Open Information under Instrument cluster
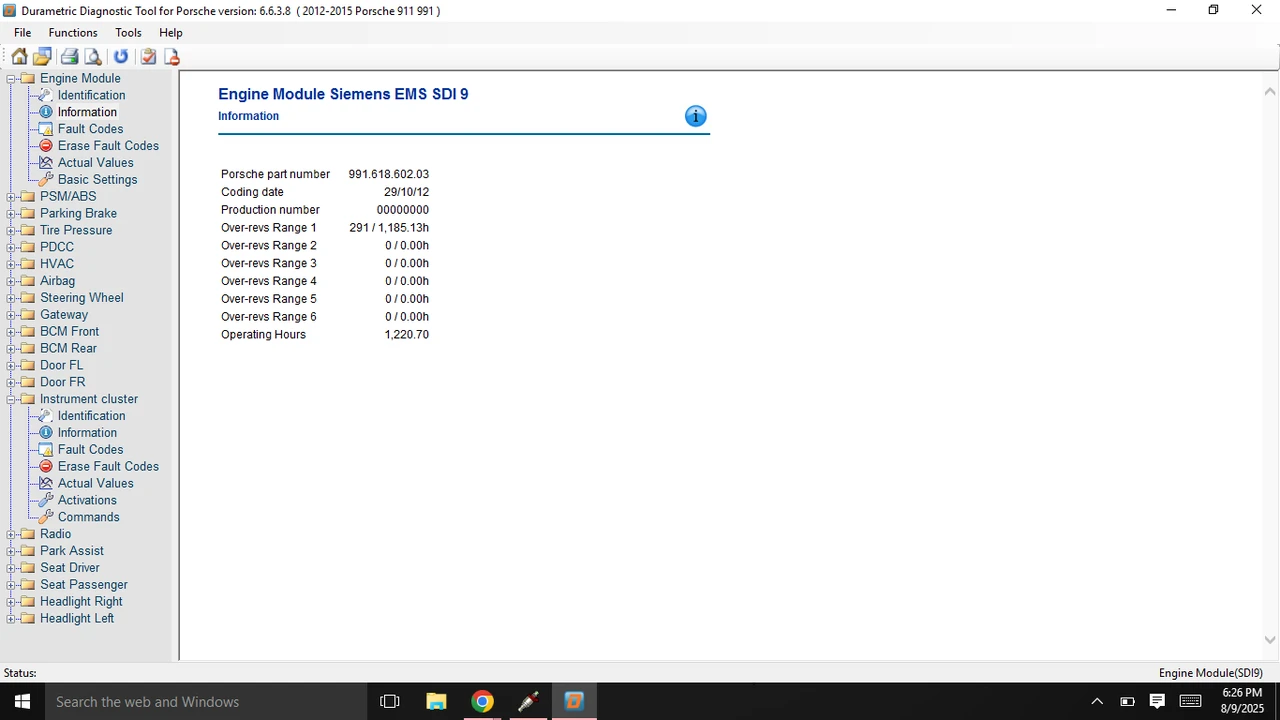Image resolution: width=1280 pixels, height=720 pixels. (x=87, y=433)
